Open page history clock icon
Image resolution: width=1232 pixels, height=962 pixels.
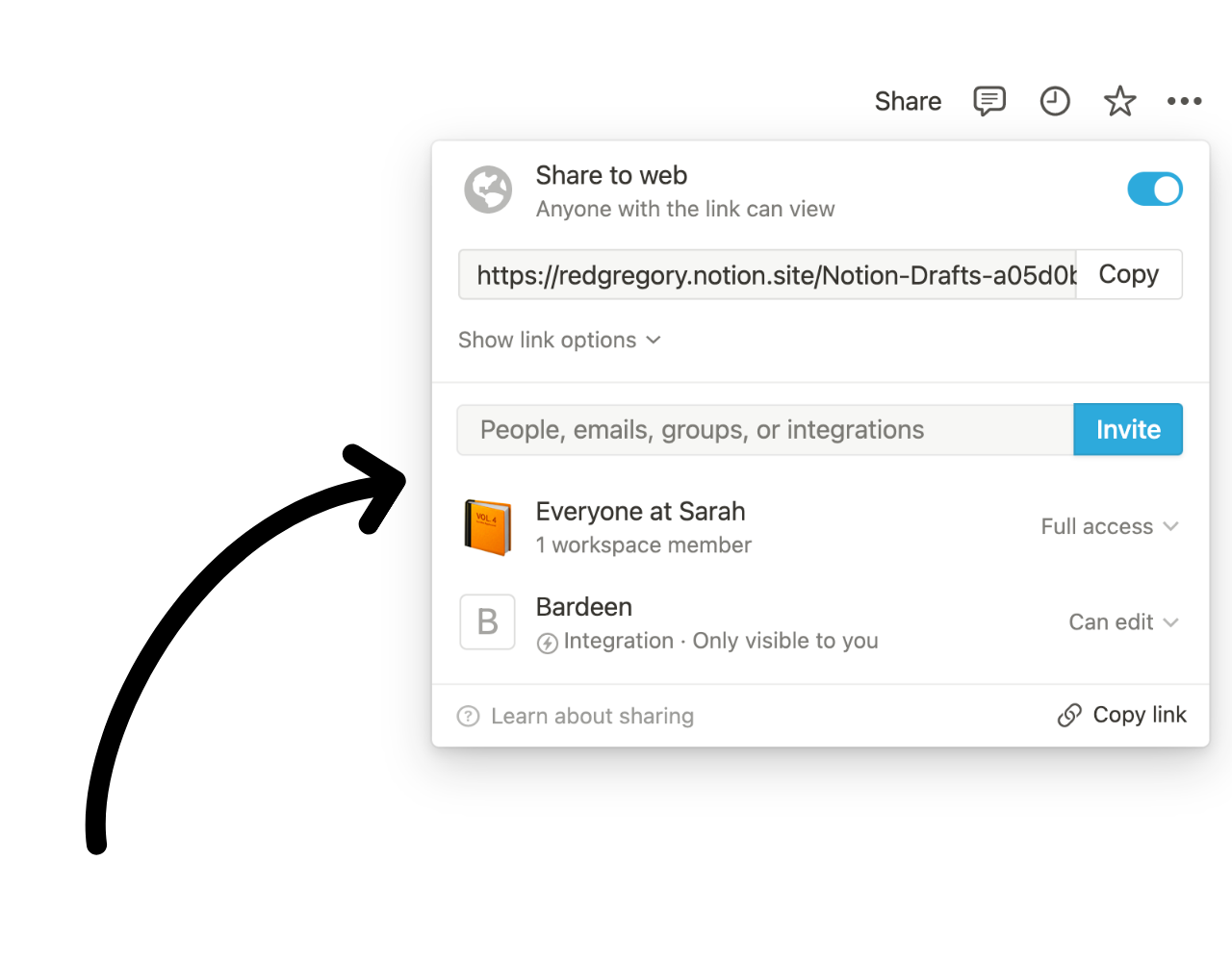pyautogui.click(x=1055, y=101)
